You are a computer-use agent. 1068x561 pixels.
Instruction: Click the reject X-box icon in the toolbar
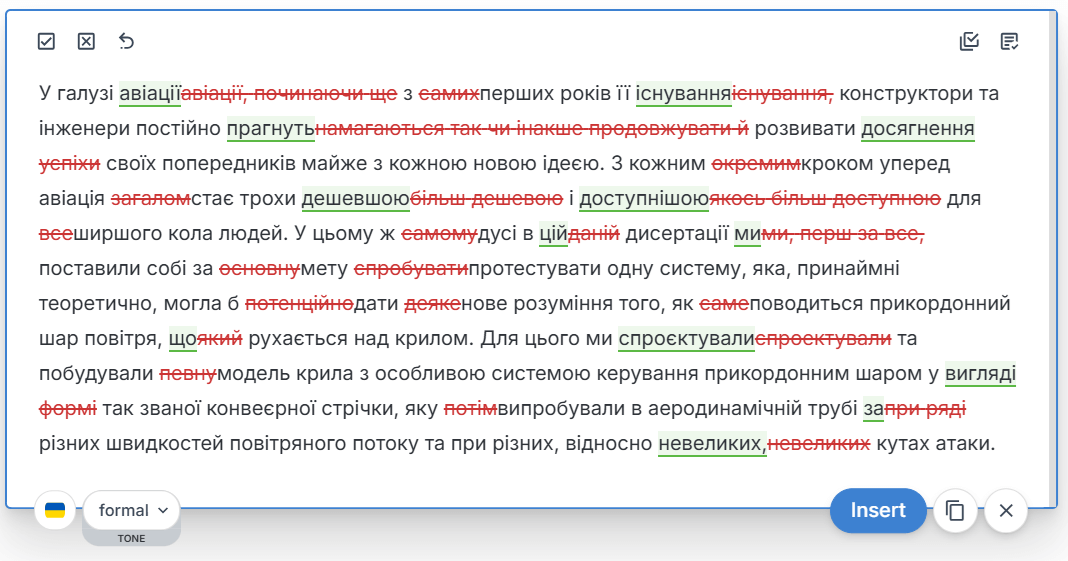coord(86,41)
